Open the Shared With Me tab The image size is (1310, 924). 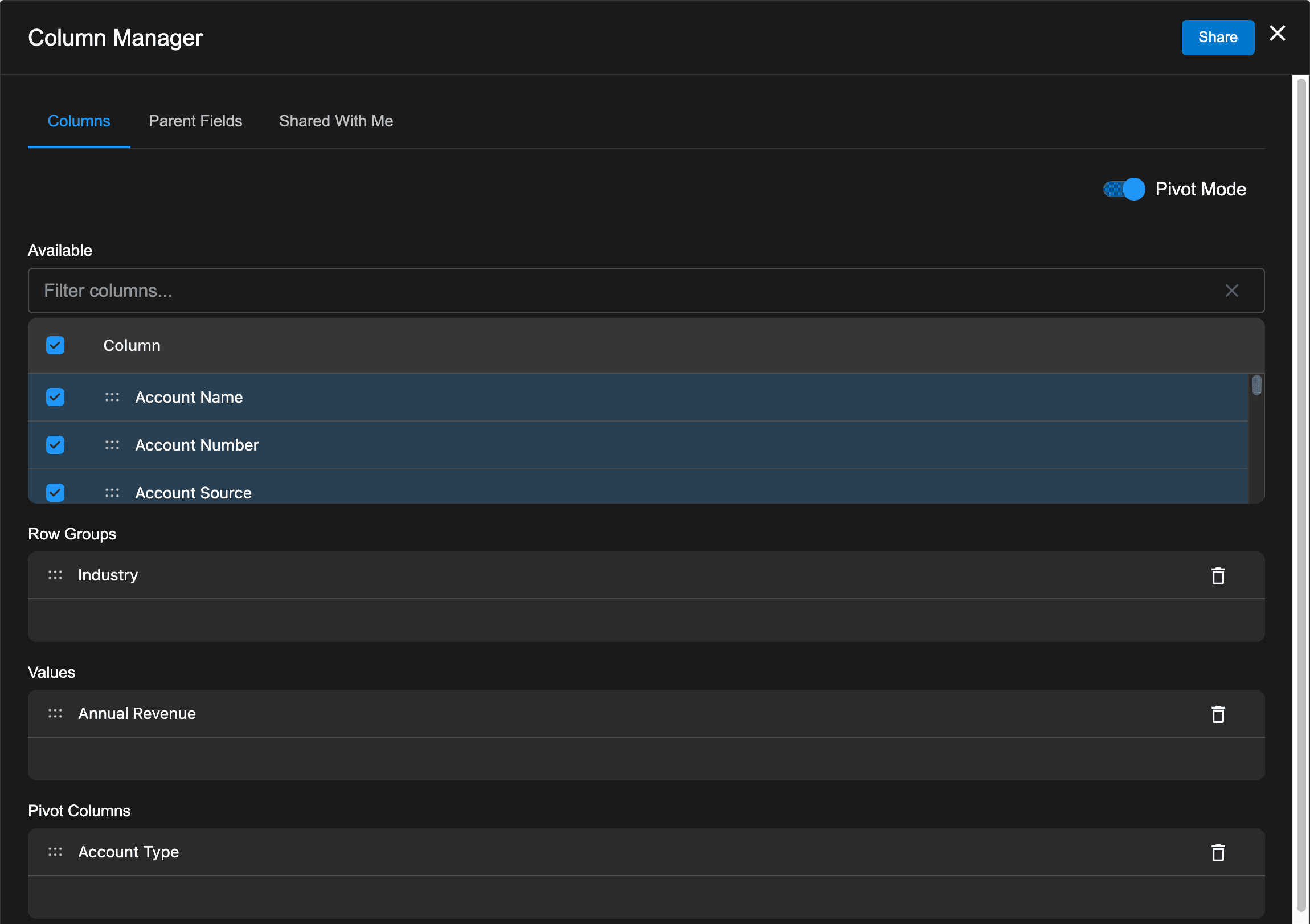335,121
